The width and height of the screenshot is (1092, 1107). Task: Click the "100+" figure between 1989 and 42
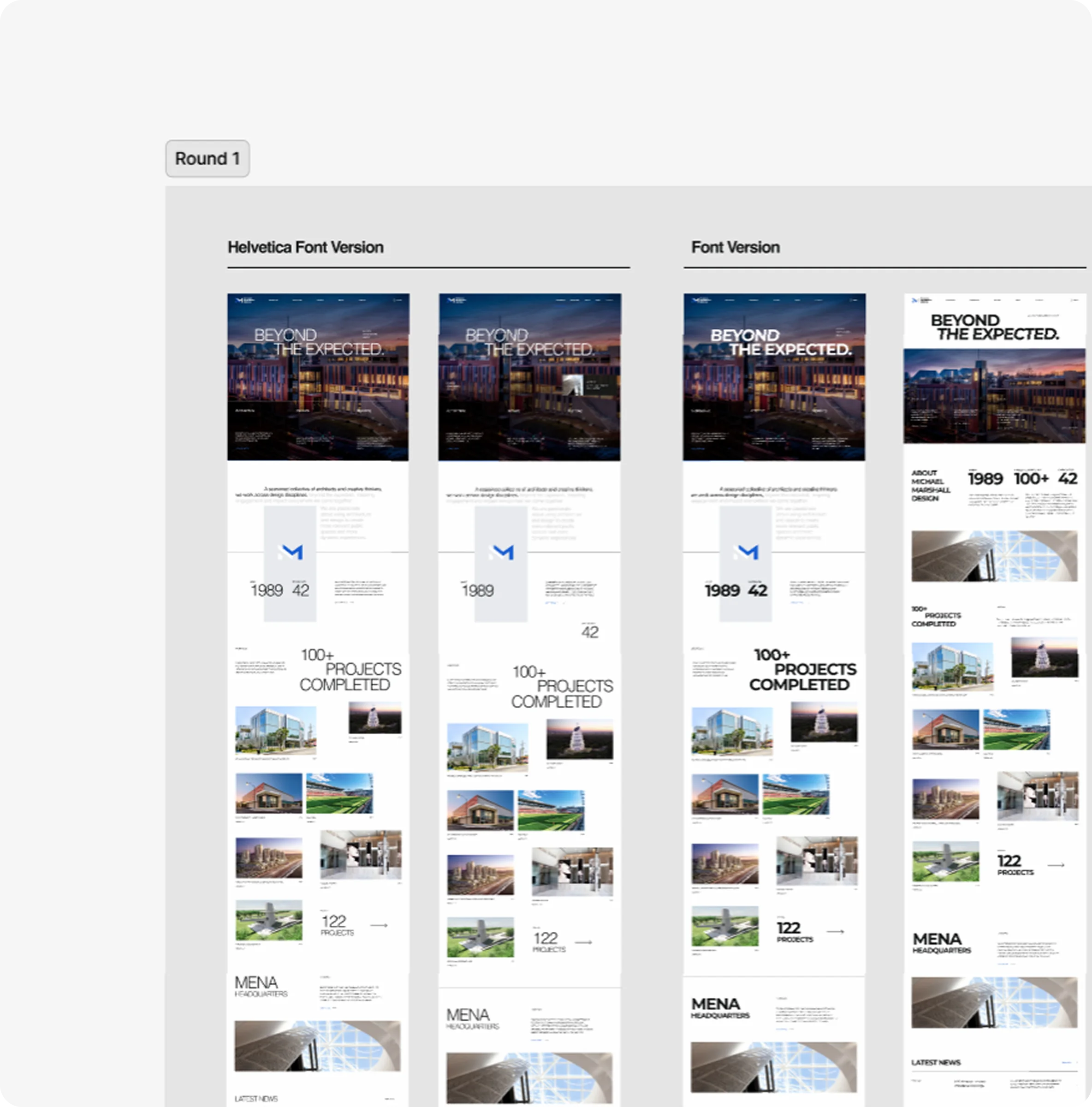[1031, 478]
